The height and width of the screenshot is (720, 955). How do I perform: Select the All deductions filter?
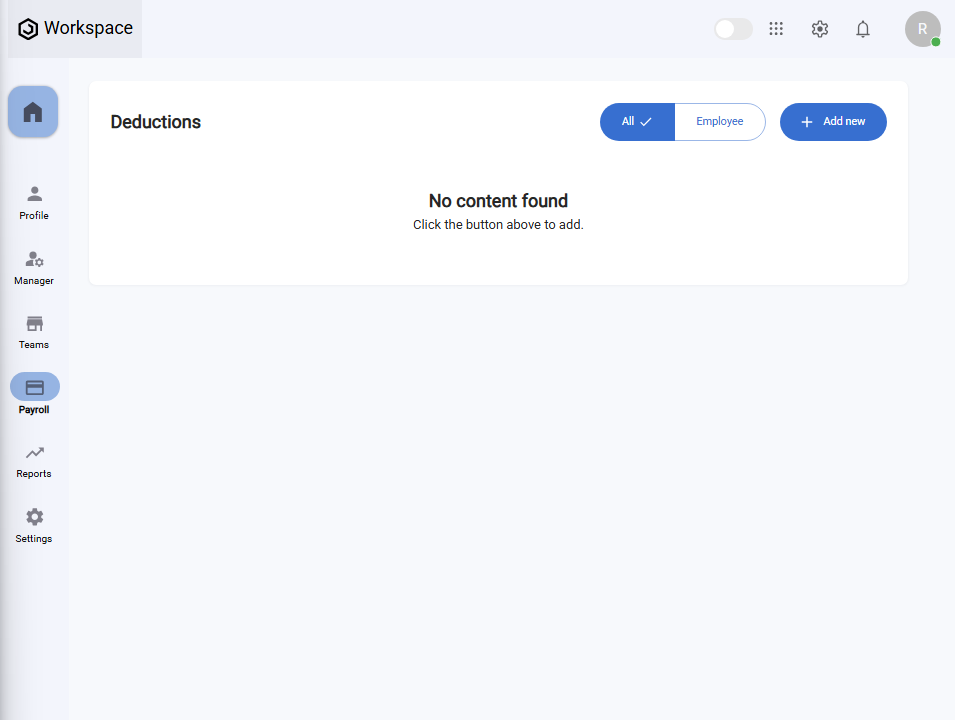[637, 122]
